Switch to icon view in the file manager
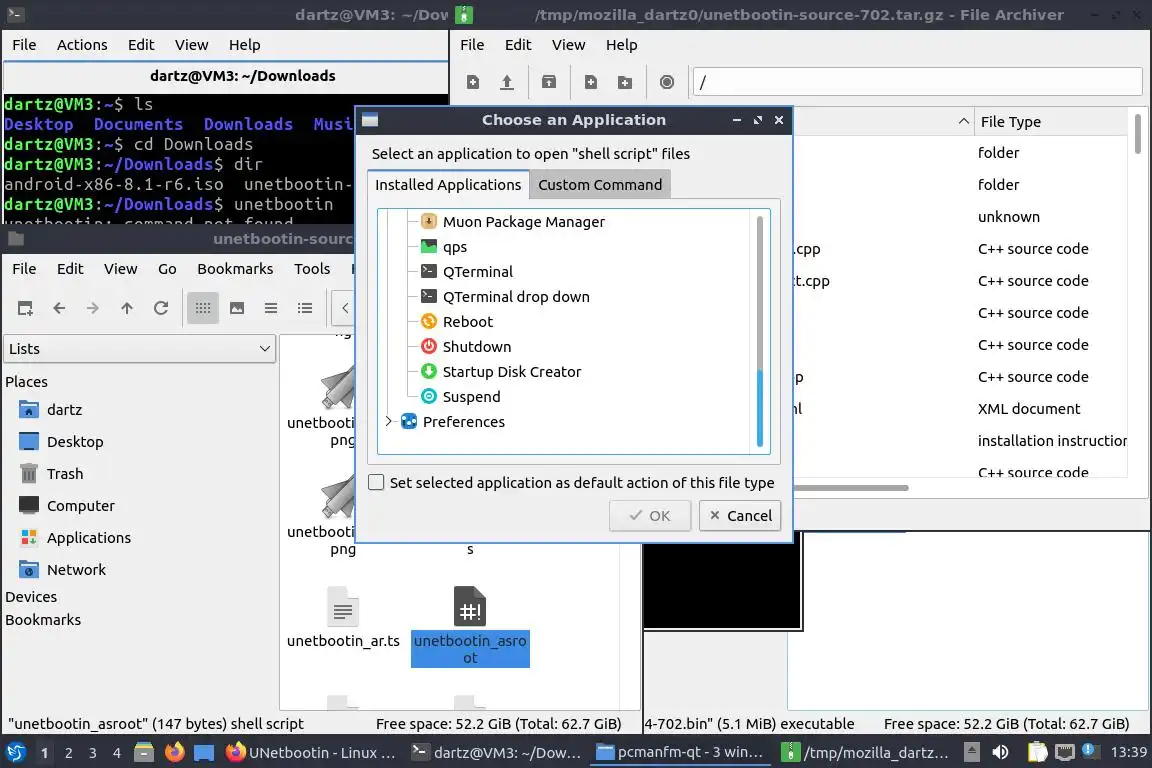This screenshot has height=768, width=1152. (x=203, y=308)
